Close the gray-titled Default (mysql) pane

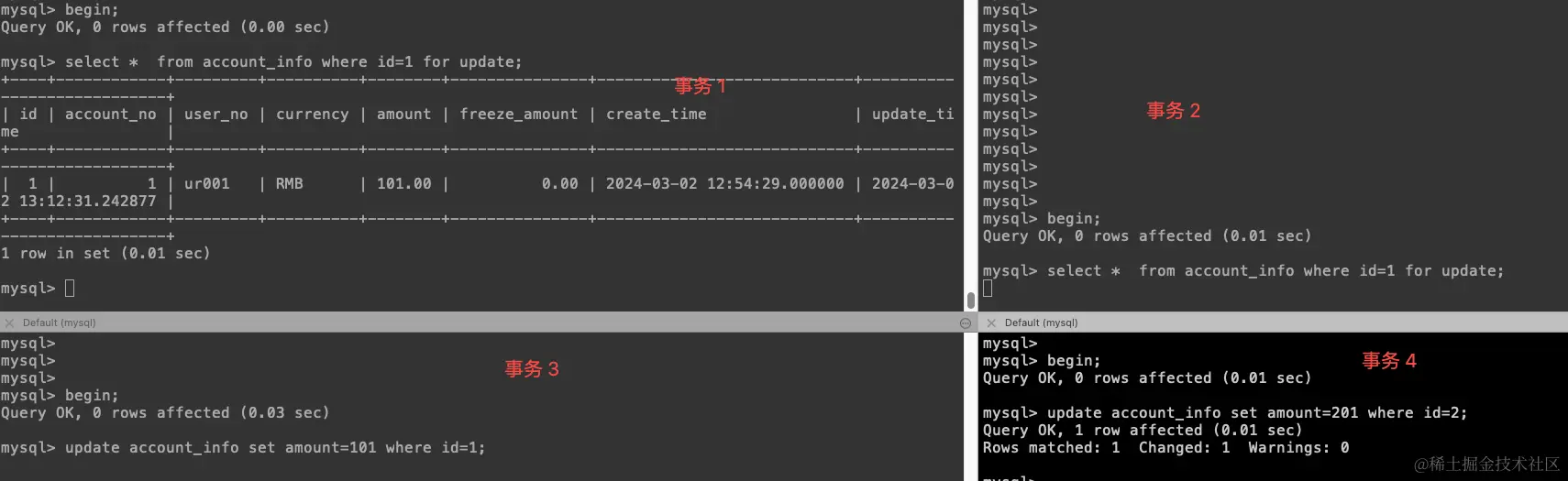click(x=9, y=322)
